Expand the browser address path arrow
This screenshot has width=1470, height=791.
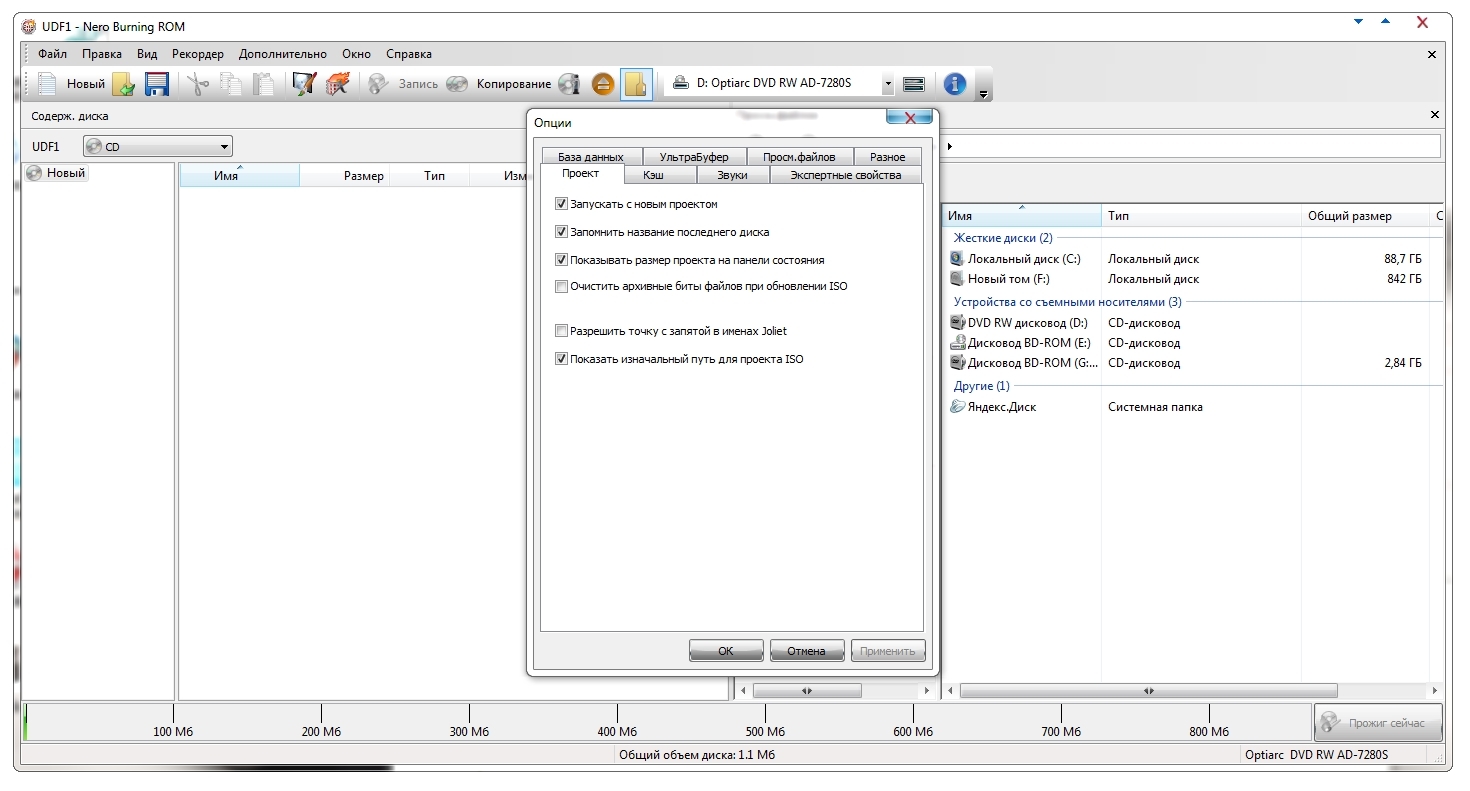[x=950, y=147]
